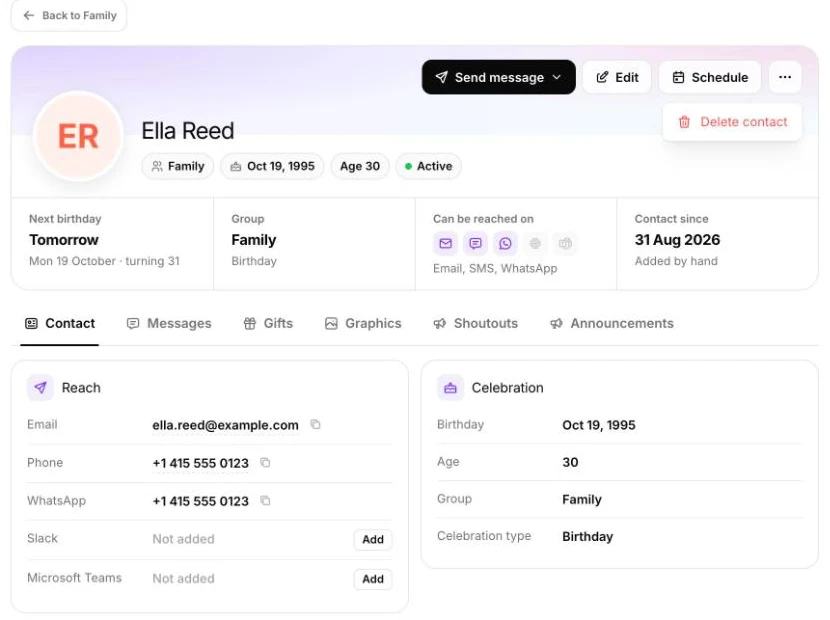Click the Celebration type value Birthday
Viewport: 830px width, 620px height.
pos(588,536)
